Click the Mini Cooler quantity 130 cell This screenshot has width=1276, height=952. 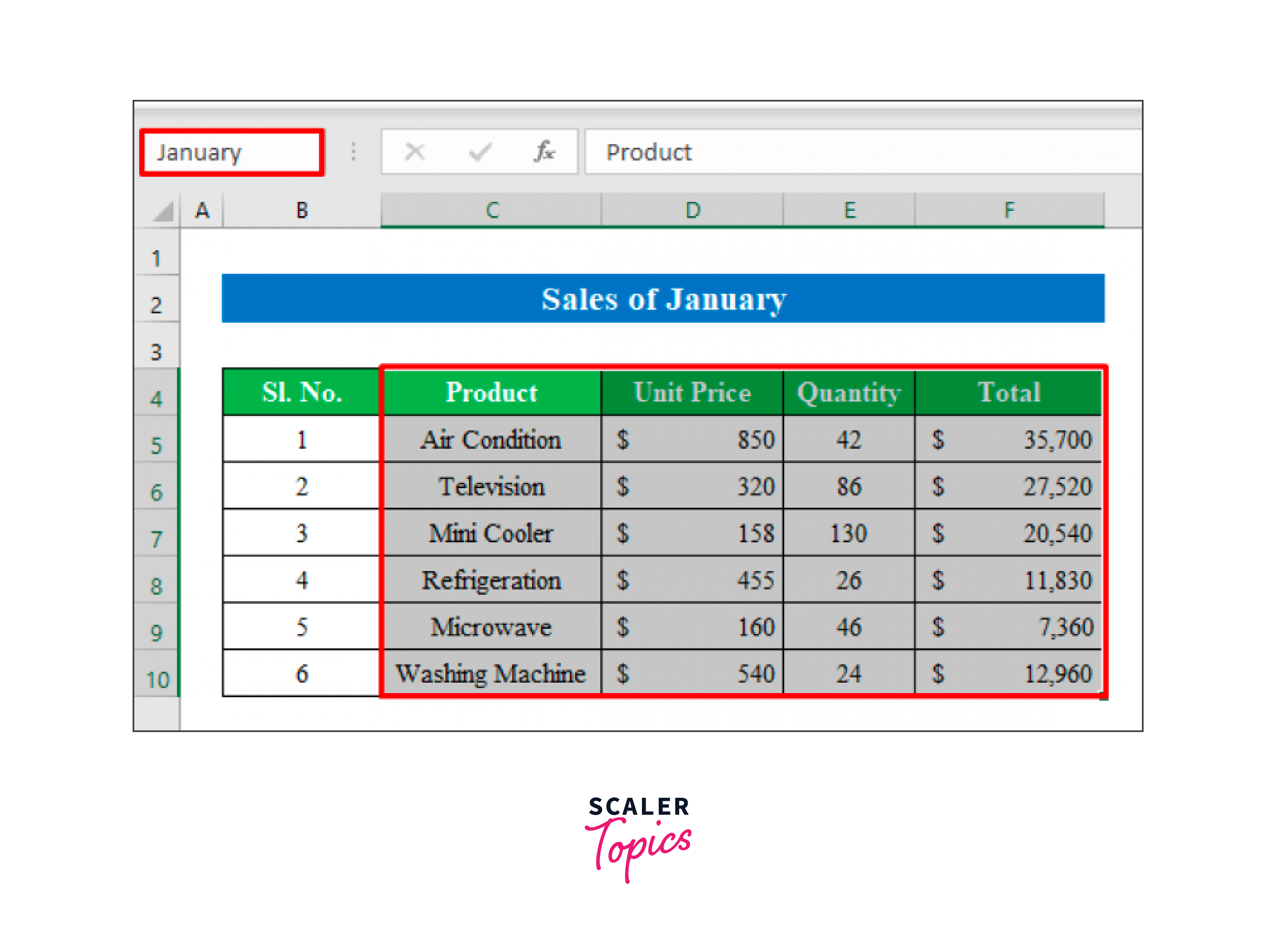click(x=848, y=533)
